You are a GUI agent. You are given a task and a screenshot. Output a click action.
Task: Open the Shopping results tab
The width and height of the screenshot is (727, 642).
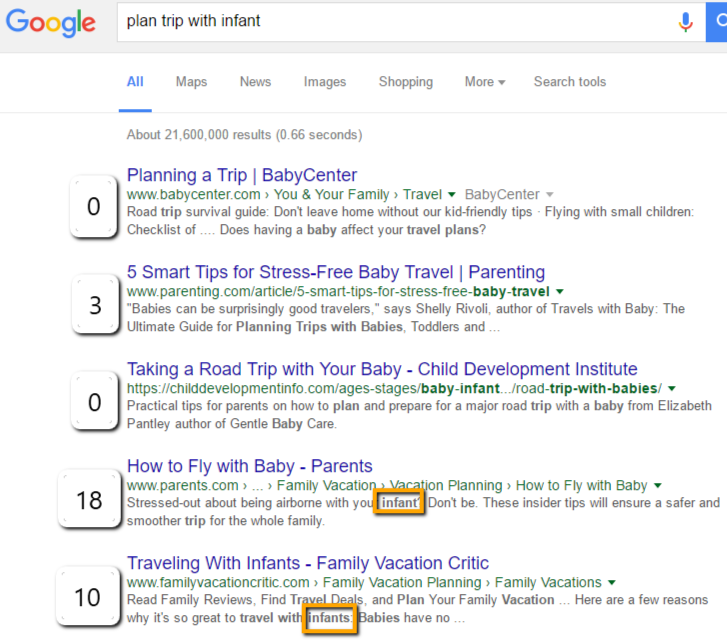pos(405,82)
